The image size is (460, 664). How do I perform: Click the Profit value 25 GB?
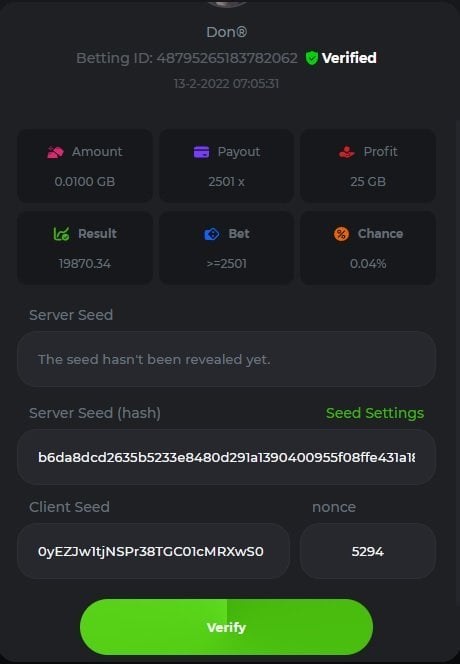click(368, 182)
